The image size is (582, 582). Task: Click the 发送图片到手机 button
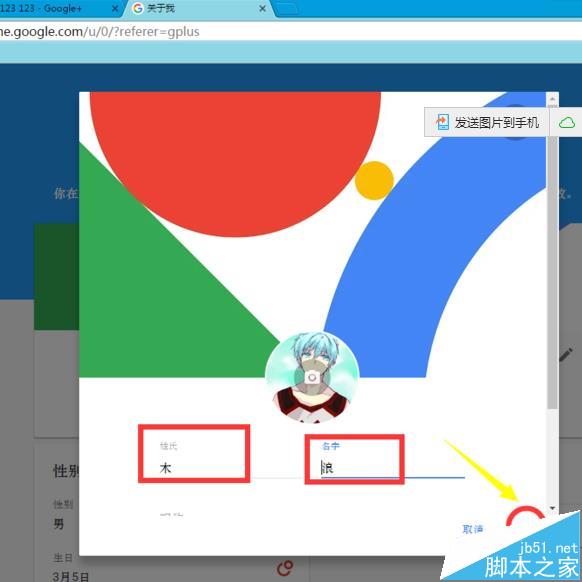pos(486,122)
